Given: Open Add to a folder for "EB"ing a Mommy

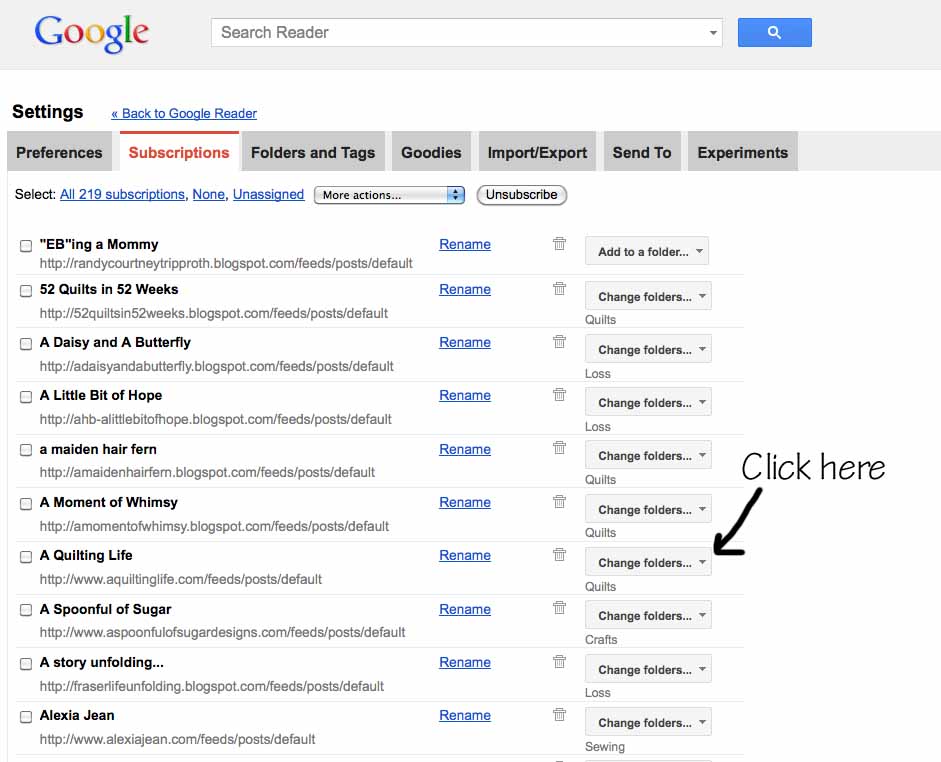Looking at the screenshot, I should [x=646, y=250].
